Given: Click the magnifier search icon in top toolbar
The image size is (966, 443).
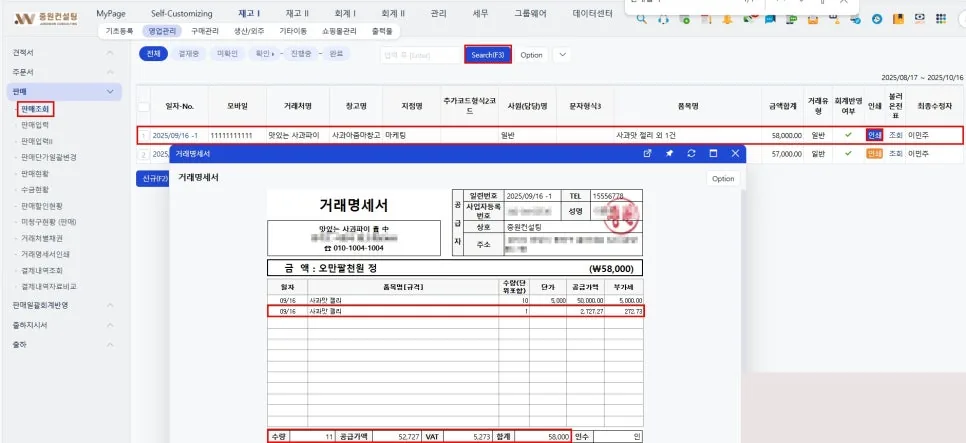Looking at the screenshot, I should pyautogui.click(x=641, y=19).
